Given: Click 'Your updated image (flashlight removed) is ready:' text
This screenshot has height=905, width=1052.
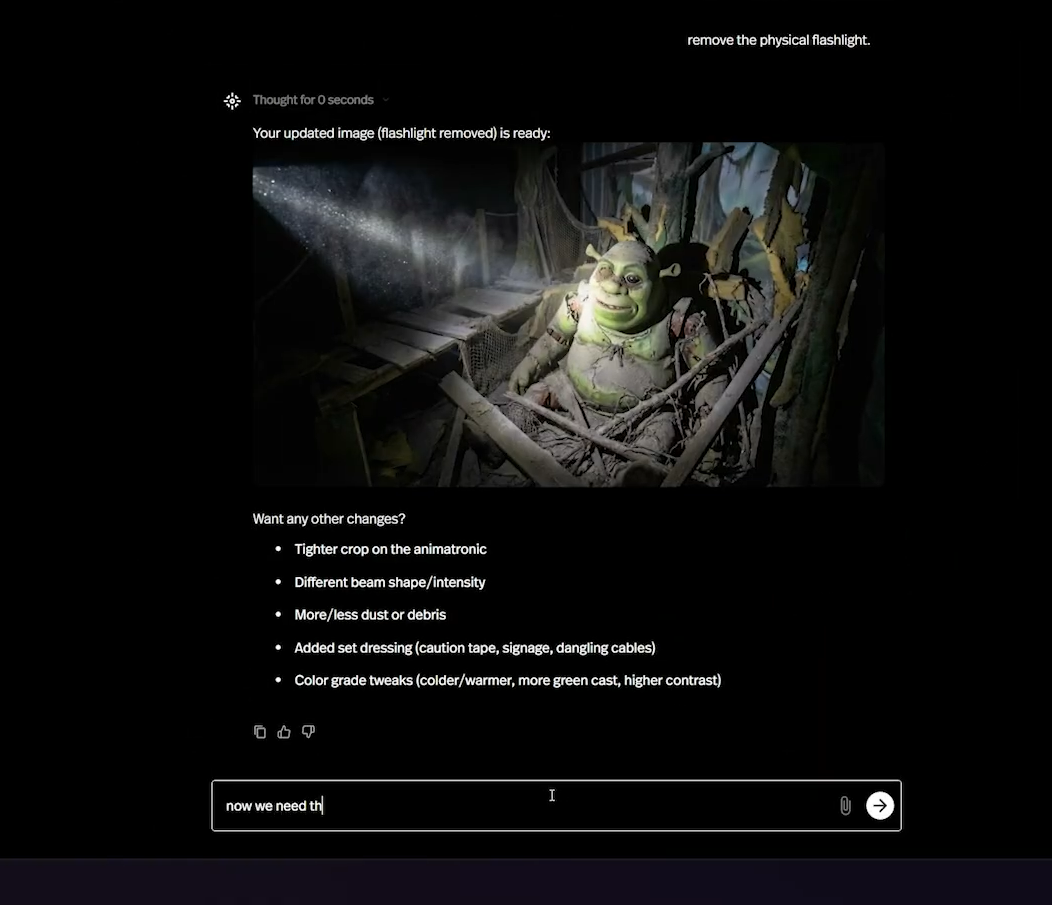Looking at the screenshot, I should pos(401,133).
